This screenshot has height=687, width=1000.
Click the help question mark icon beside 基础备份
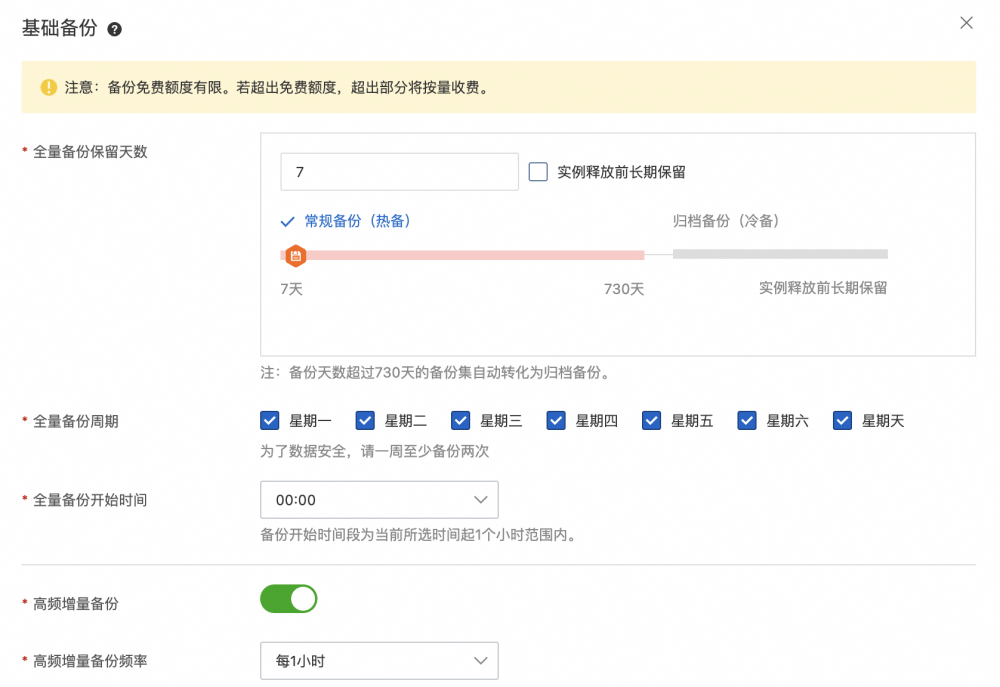[x=115, y=30]
